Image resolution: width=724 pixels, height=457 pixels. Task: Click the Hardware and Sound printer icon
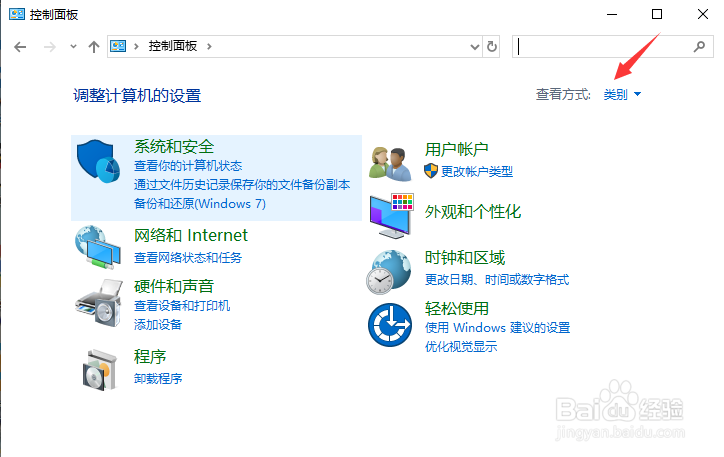point(99,303)
